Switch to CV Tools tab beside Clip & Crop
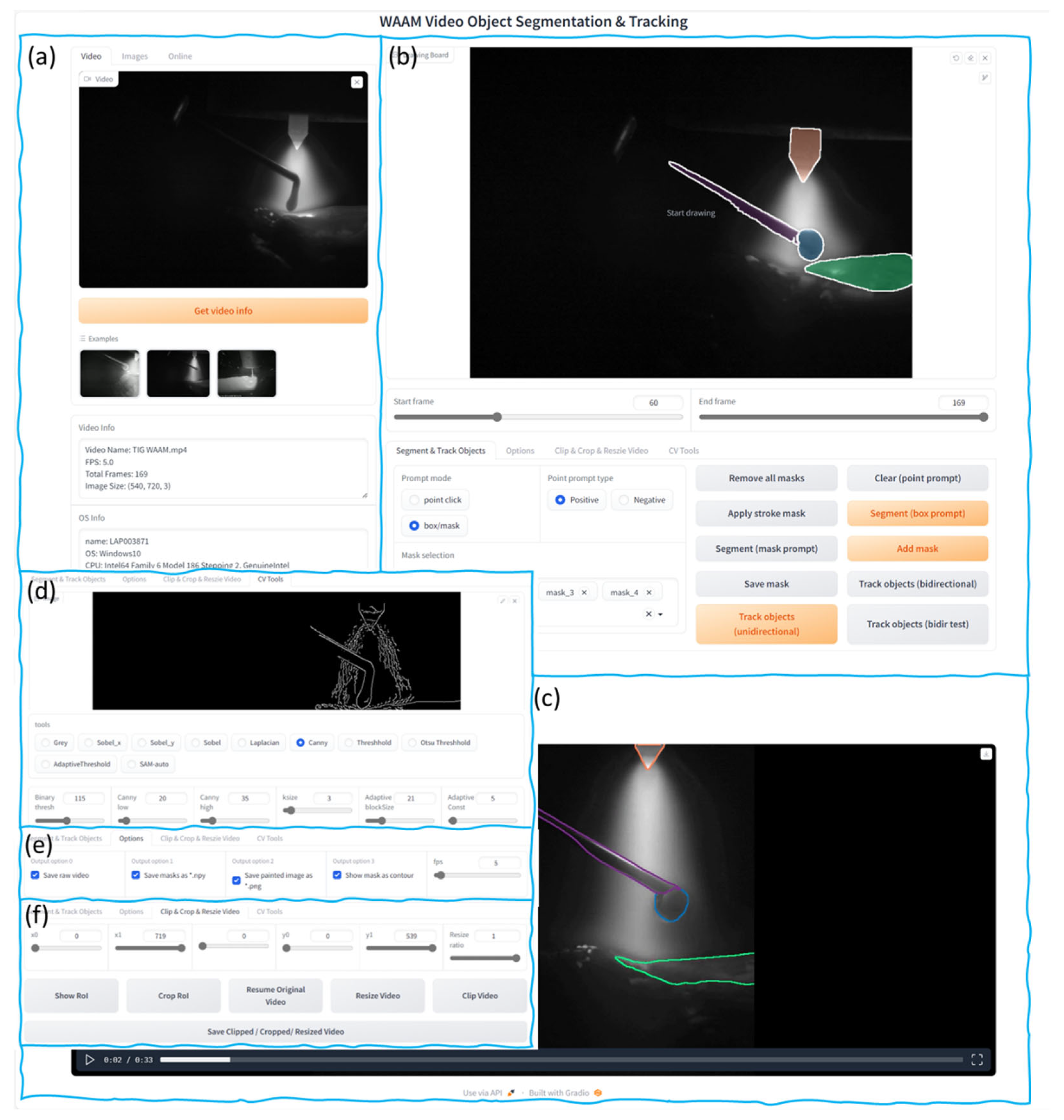The image size is (1064, 1120). coord(684,450)
